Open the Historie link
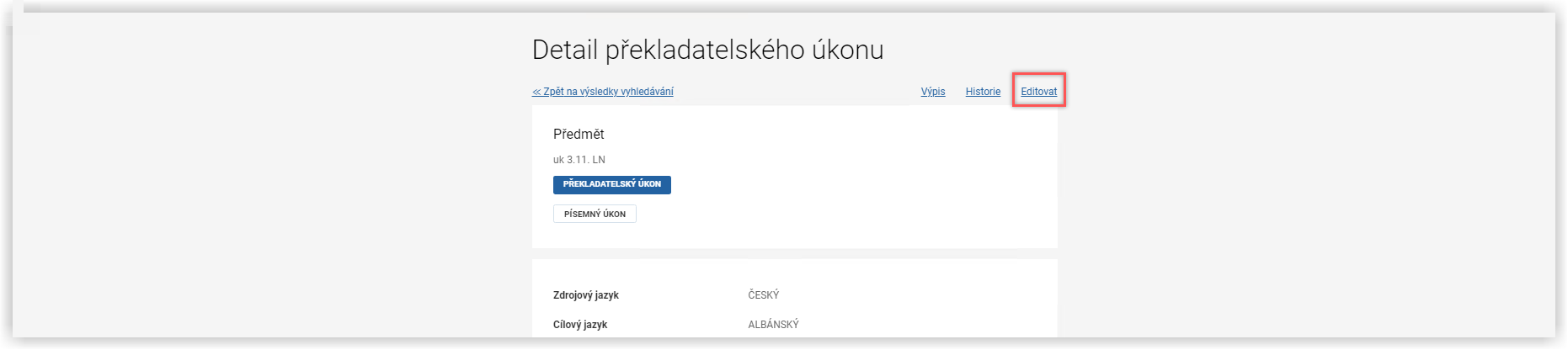1568x350 pixels. (x=983, y=92)
